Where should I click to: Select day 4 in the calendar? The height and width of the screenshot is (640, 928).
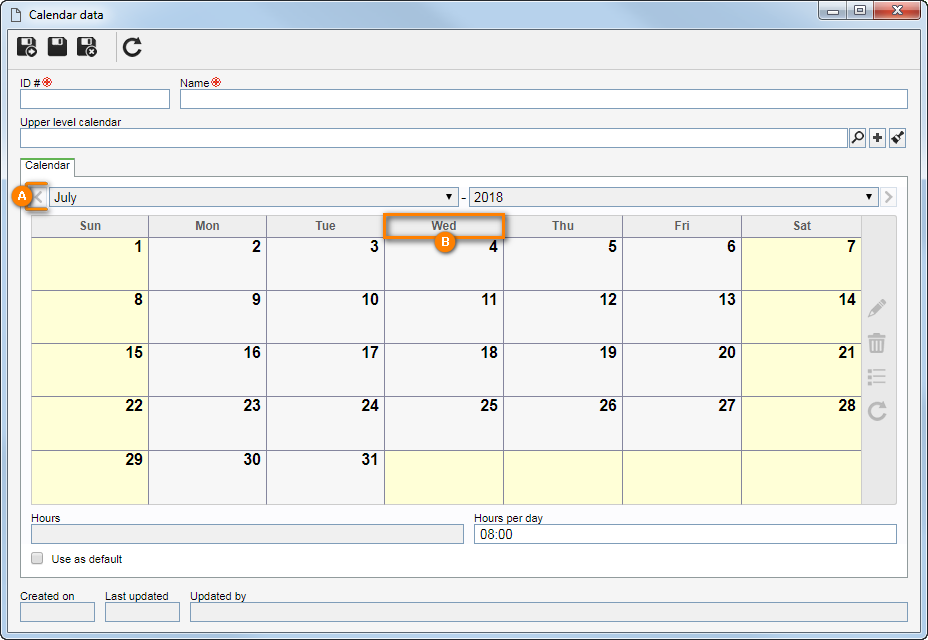click(x=444, y=264)
